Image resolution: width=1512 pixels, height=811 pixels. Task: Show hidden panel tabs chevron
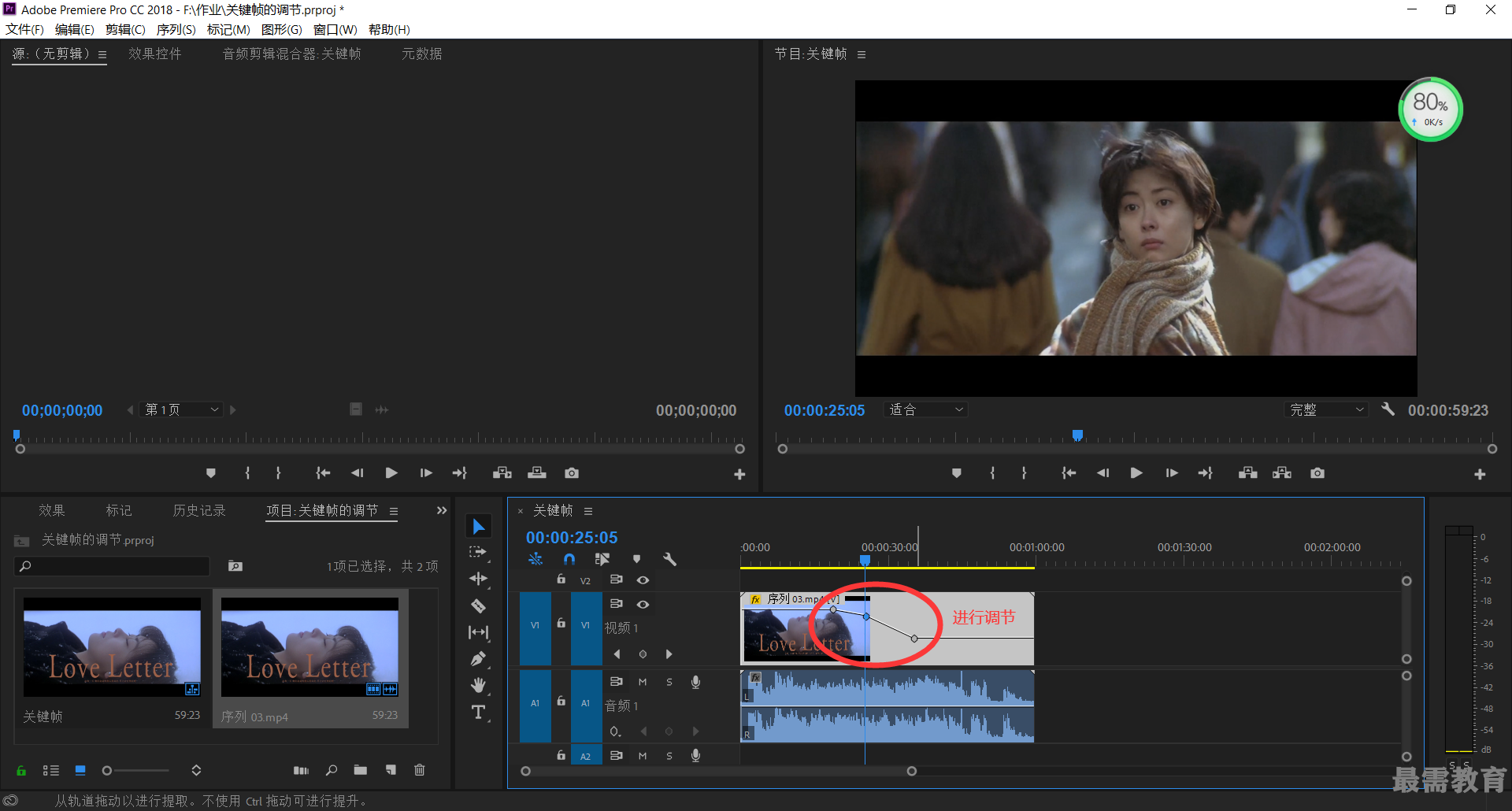point(442,510)
